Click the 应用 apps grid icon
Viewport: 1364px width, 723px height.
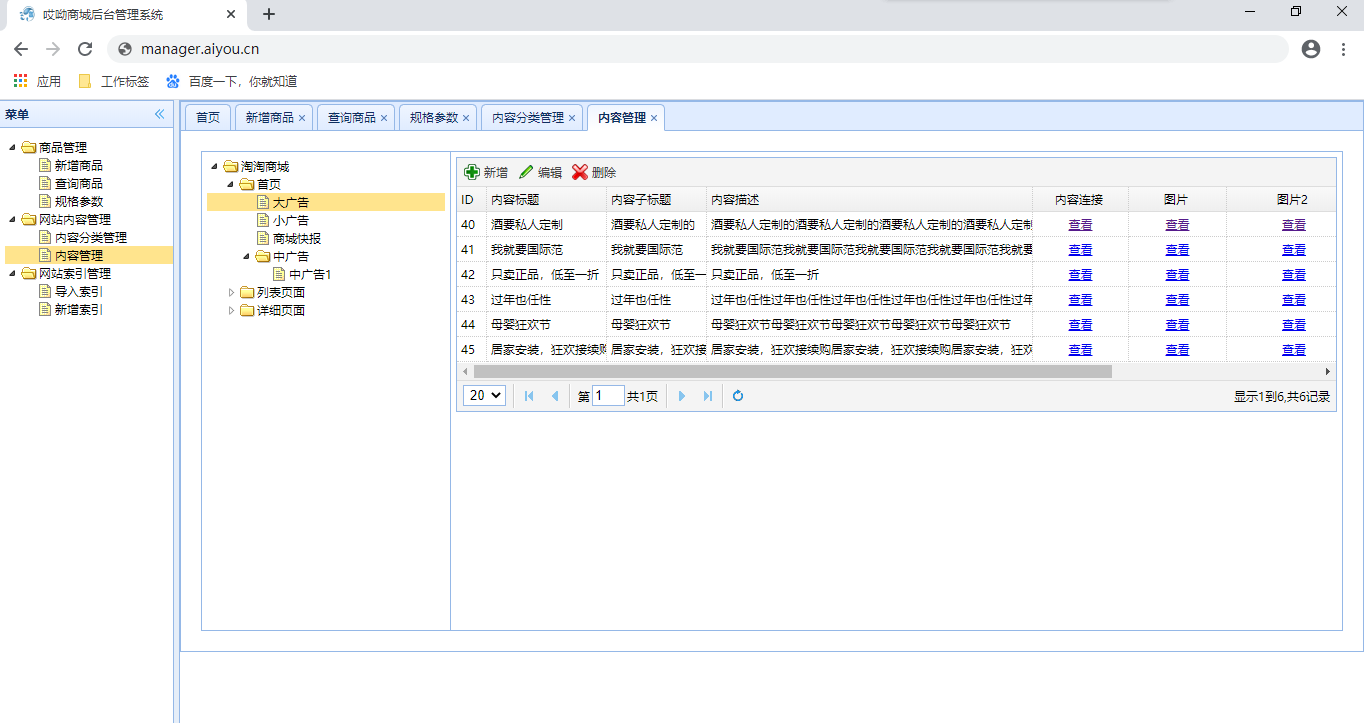tap(19, 80)
